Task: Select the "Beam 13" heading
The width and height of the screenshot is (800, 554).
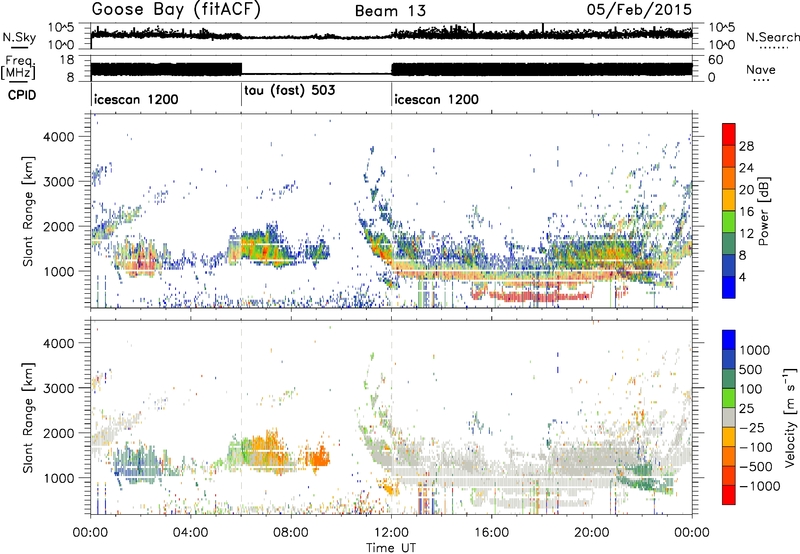Action: (390, 11)
